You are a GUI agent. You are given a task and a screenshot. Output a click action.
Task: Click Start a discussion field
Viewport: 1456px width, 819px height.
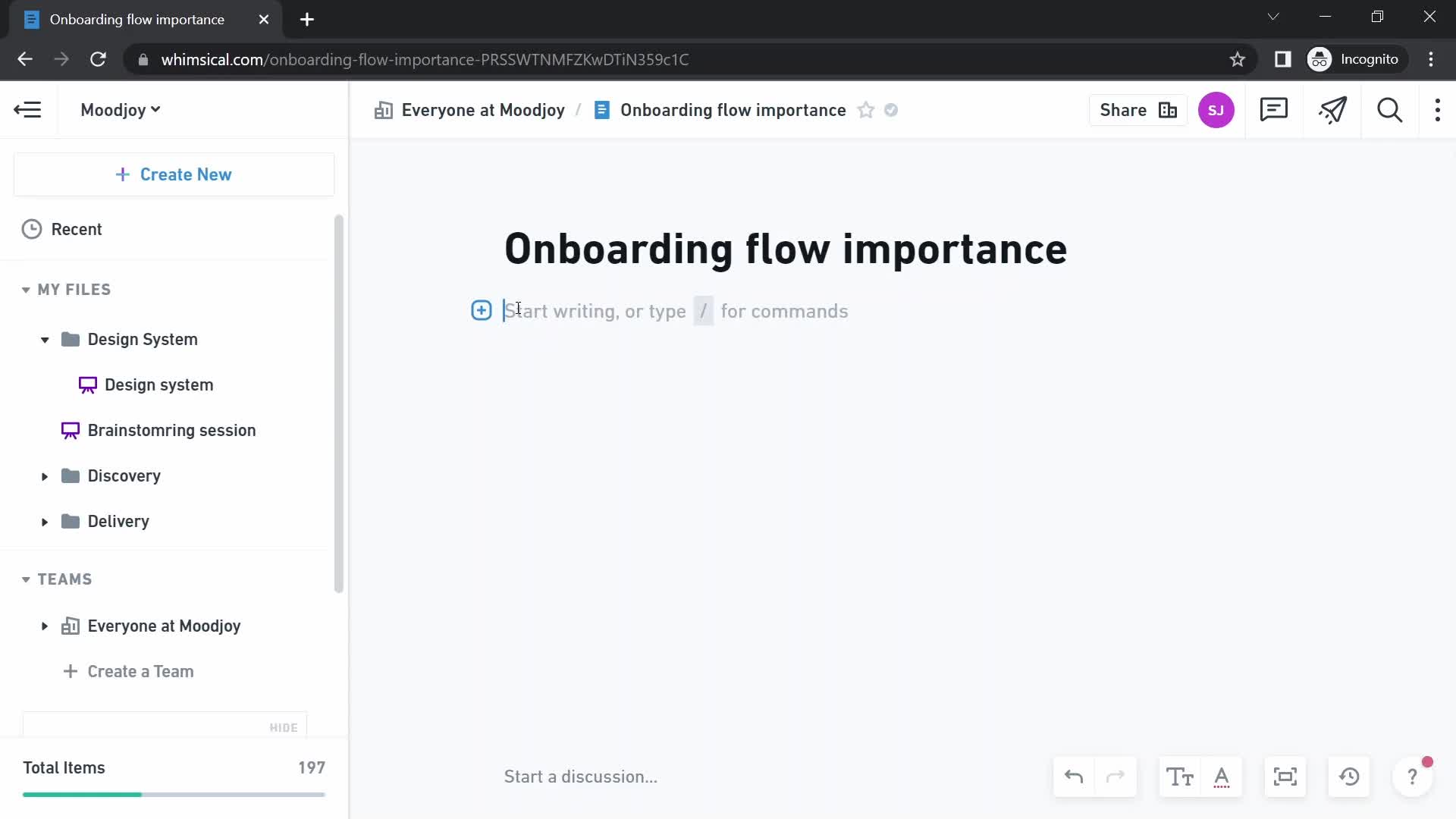pos(581,777)
